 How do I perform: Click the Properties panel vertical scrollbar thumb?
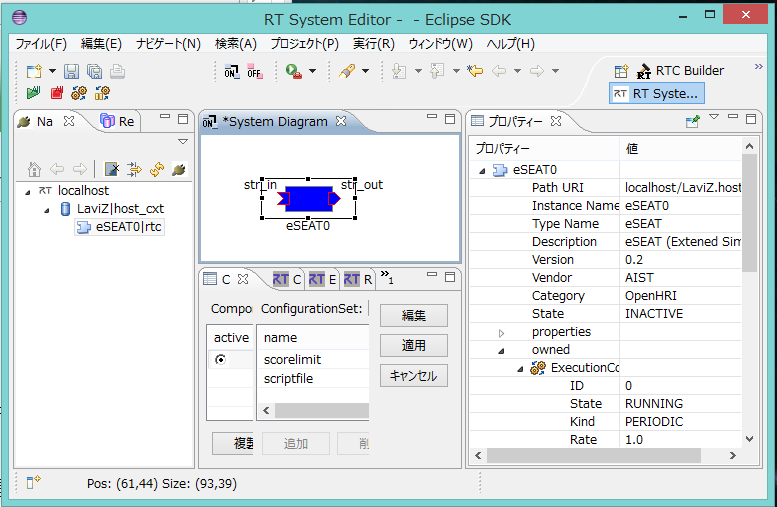tap(749, 213)
